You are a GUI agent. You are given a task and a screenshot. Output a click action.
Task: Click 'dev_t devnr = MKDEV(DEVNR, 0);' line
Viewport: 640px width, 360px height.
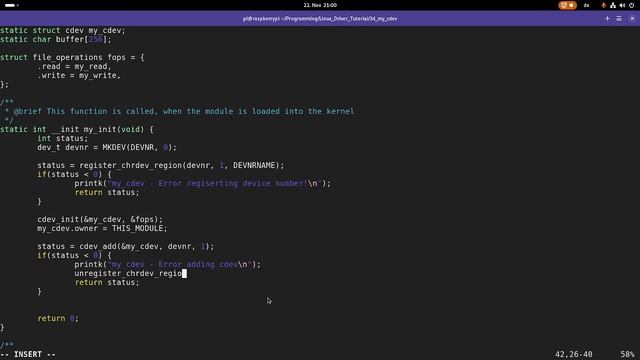pos(107,147)
